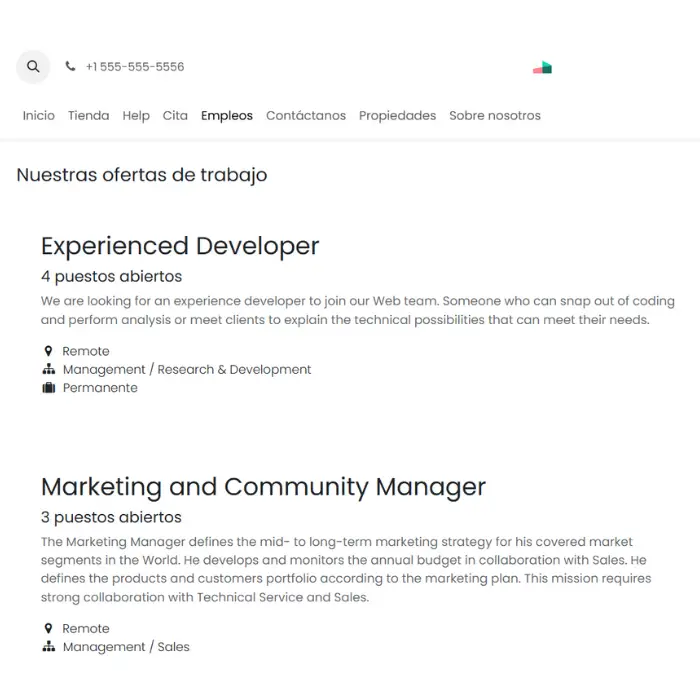Select Help in the navigation bar
700x700 pixels.
point(136,116)
